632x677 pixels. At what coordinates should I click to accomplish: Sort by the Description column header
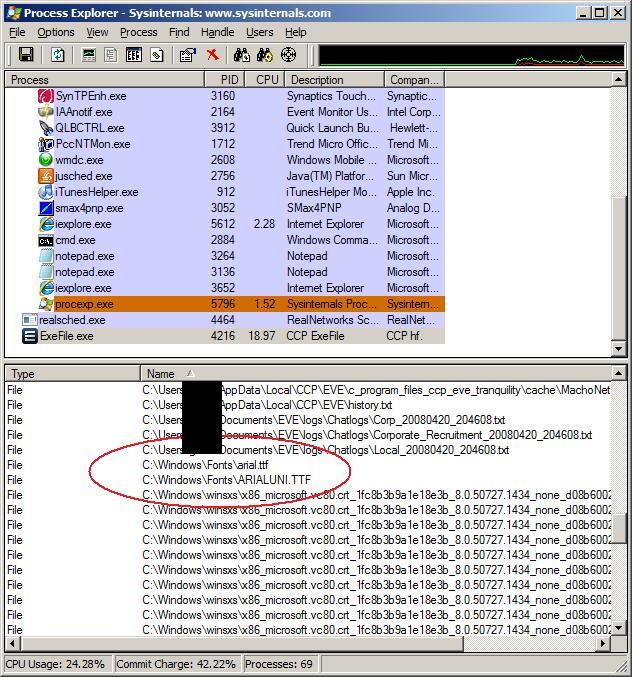(335, 80)
